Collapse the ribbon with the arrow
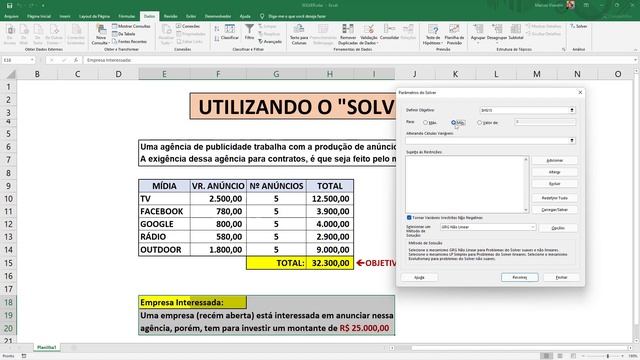 pos(636,49)
